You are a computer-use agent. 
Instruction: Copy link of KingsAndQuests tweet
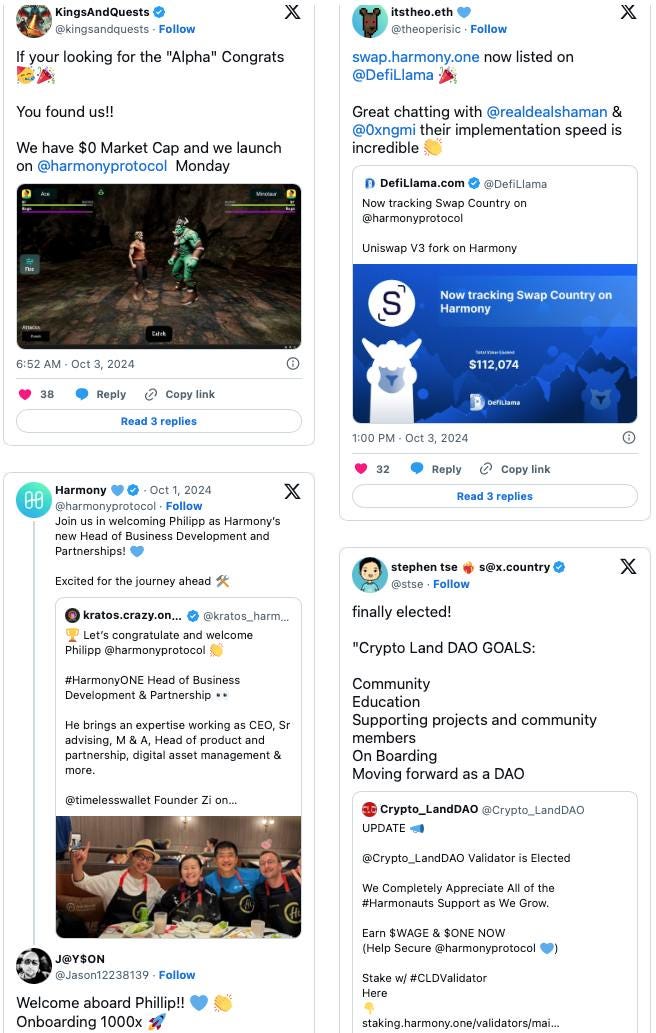[x=180, y=394]
